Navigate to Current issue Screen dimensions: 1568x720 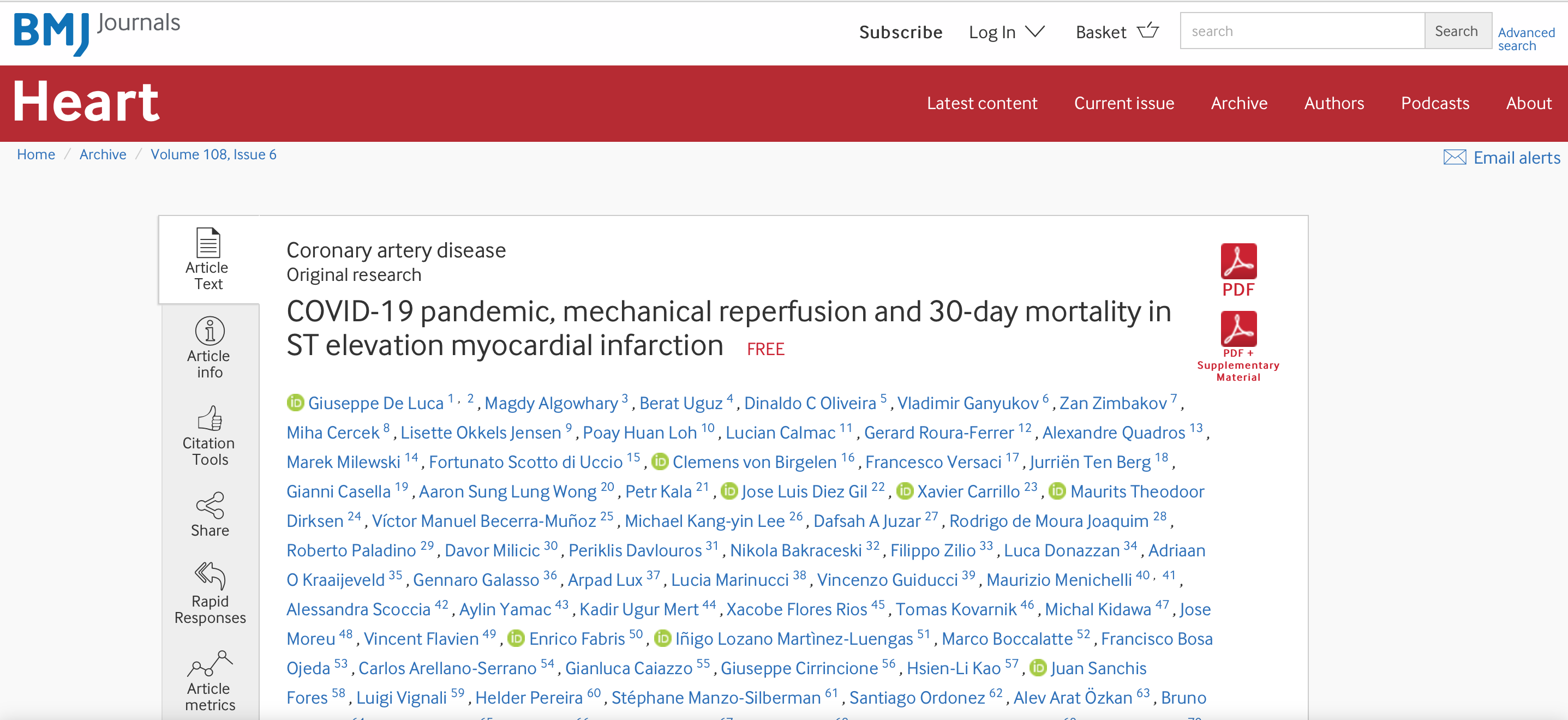pyautogui.click(x=1124, y=103)
